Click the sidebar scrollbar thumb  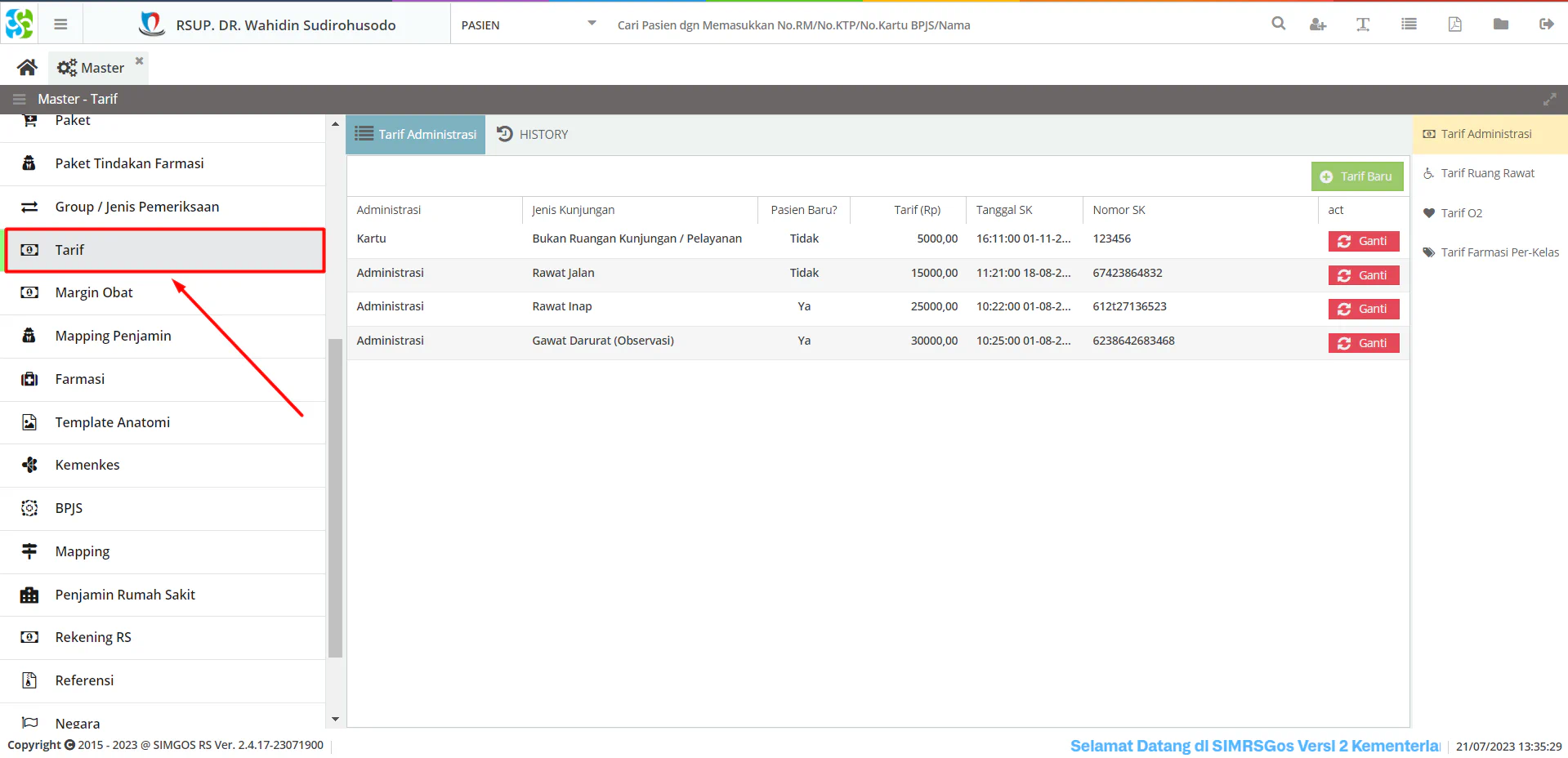(335, 498)
